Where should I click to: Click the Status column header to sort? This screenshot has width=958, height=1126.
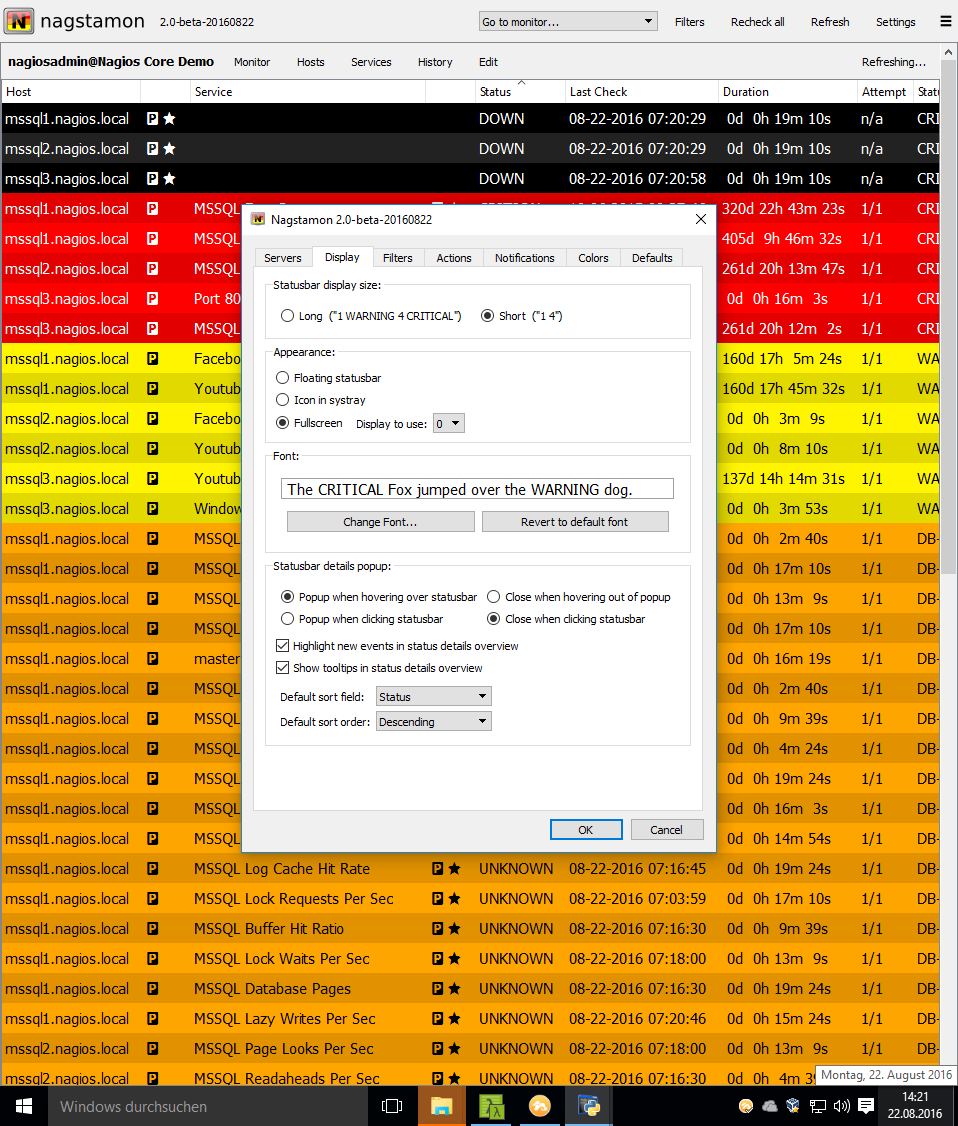click(496, 92)
